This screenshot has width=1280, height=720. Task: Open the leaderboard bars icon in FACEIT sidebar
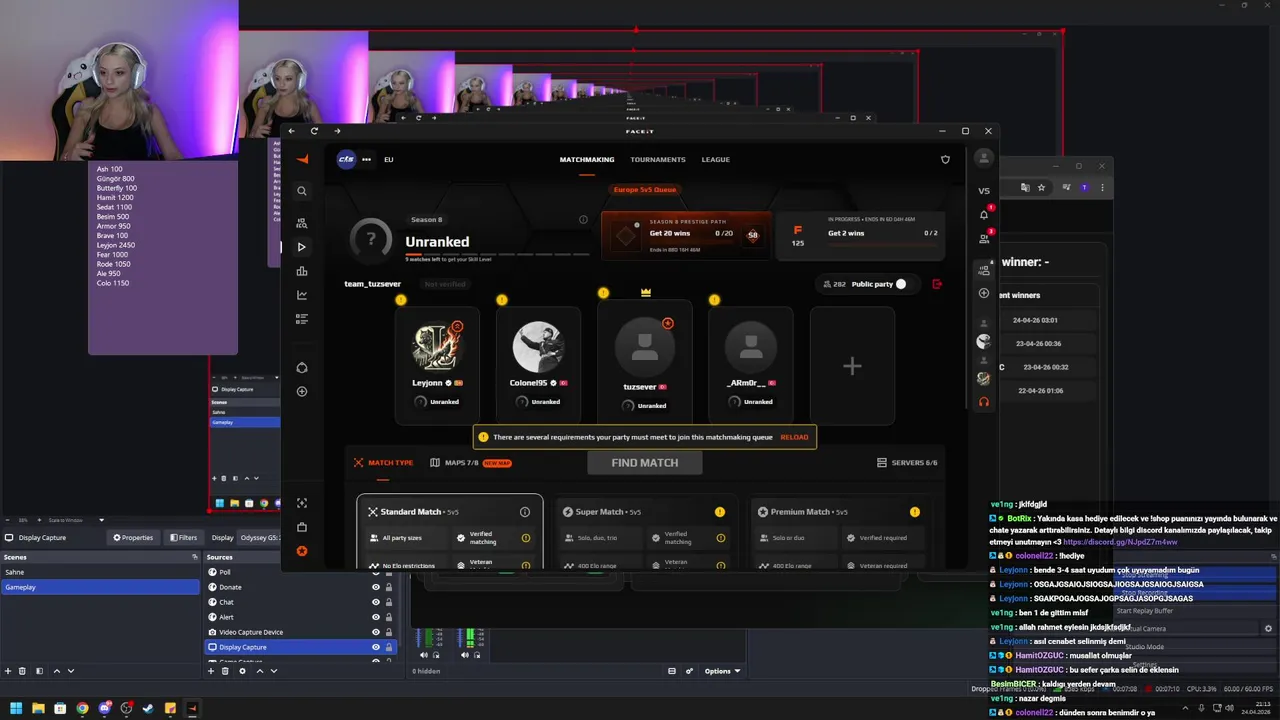(302, 271)
